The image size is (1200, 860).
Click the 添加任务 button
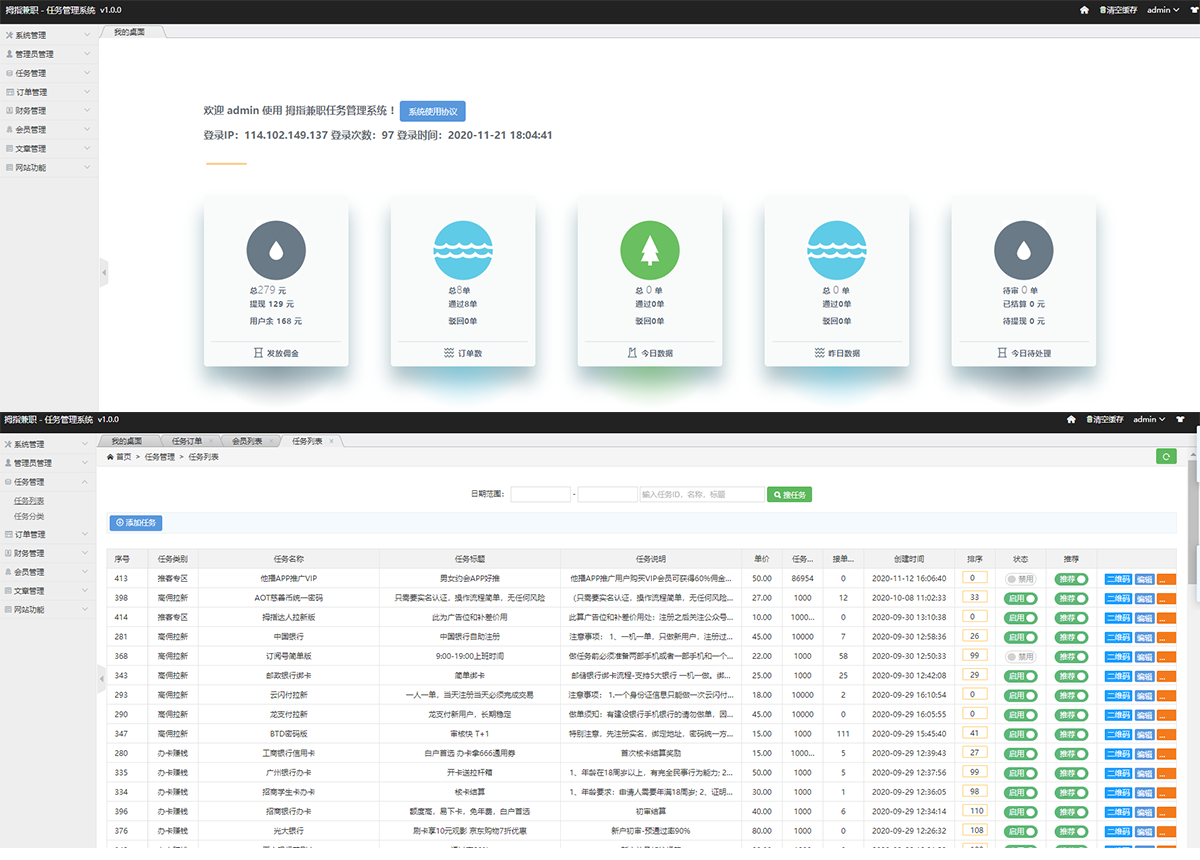[x=136, y=523]
